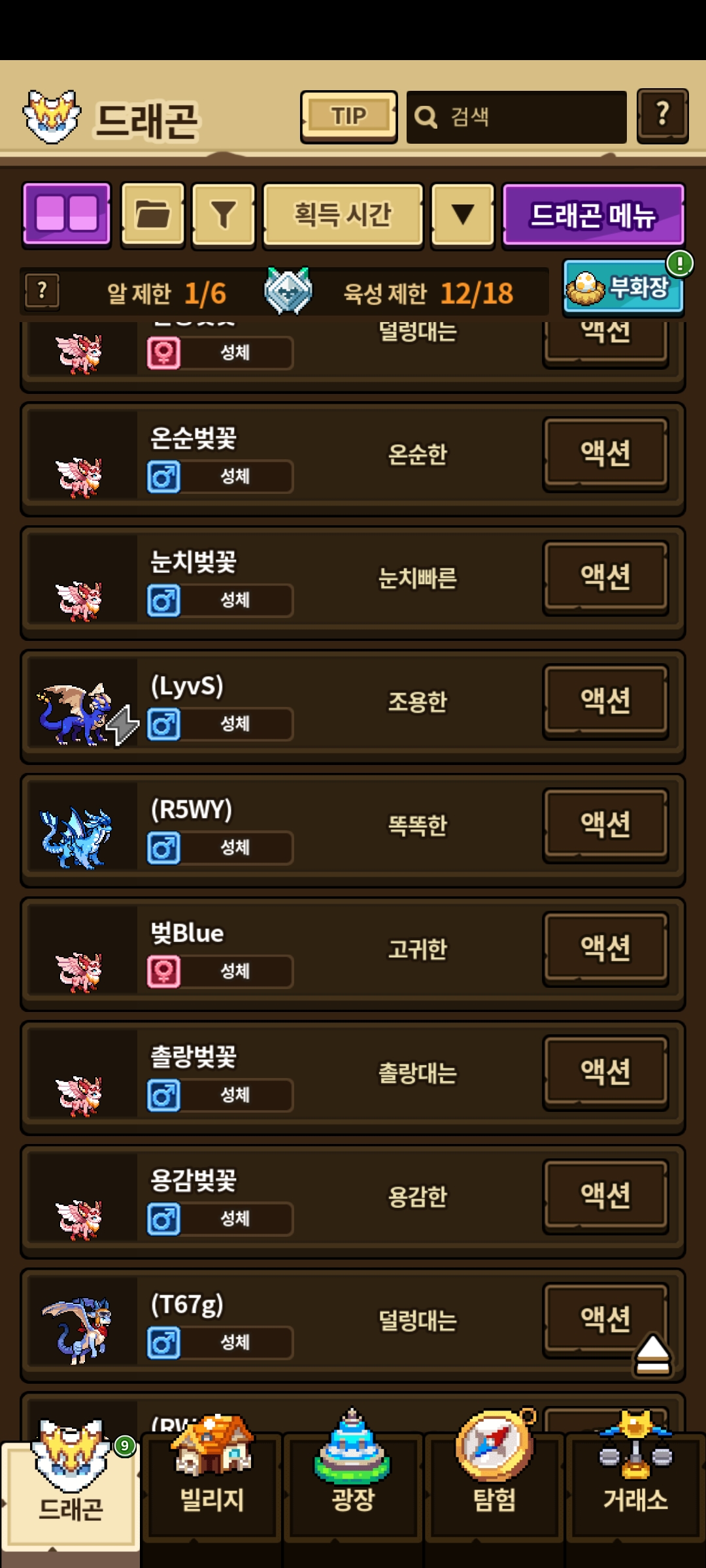Image resolution: width=706 pixels, height=1568 pixels.
Task: Tap the gender icon of 벚Blue
Action: pos(163,971)
